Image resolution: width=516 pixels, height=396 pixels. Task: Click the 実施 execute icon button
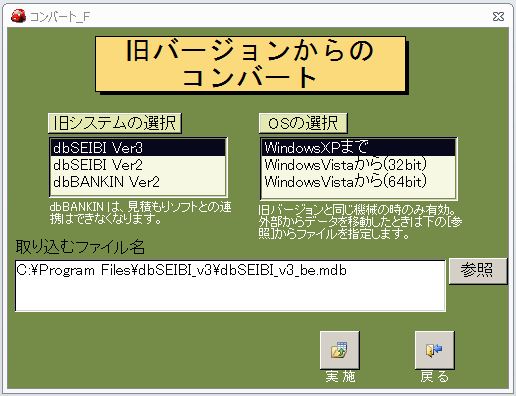tap(339, 350)
